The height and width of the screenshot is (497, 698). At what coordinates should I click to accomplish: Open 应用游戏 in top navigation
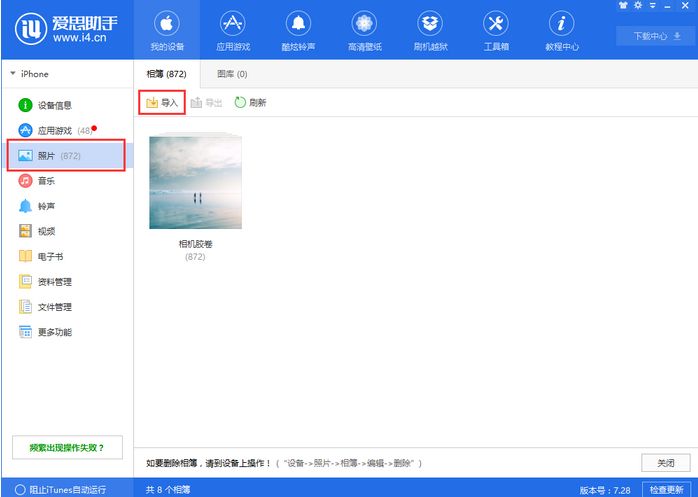[233, 30]
